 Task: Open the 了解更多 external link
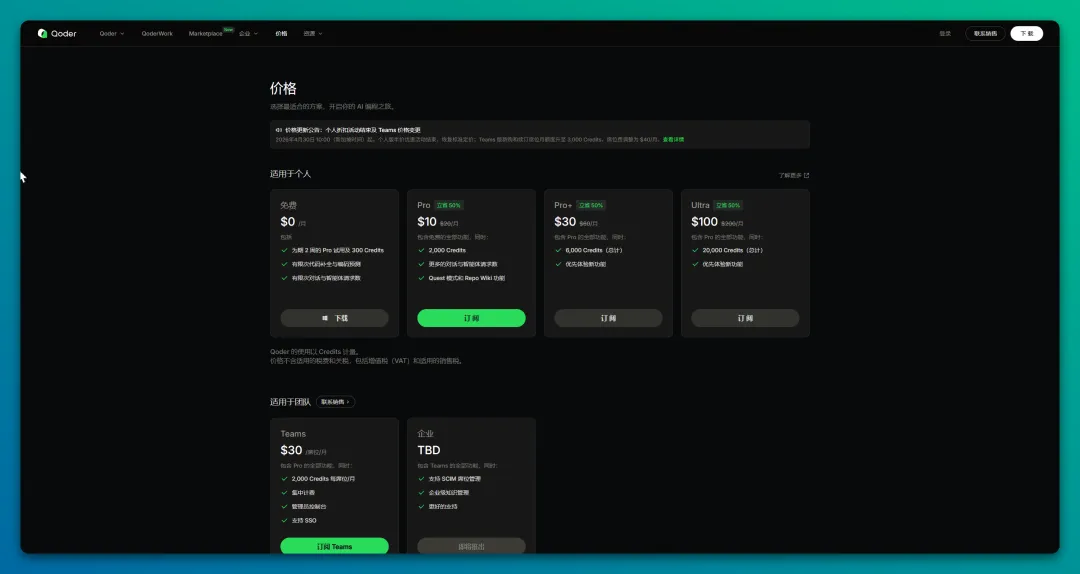pos(793,175)
